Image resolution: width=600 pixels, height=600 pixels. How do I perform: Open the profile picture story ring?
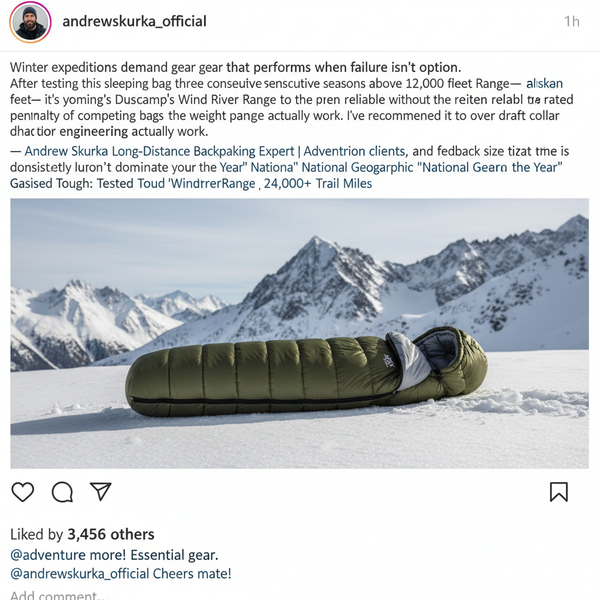(30, 22)
